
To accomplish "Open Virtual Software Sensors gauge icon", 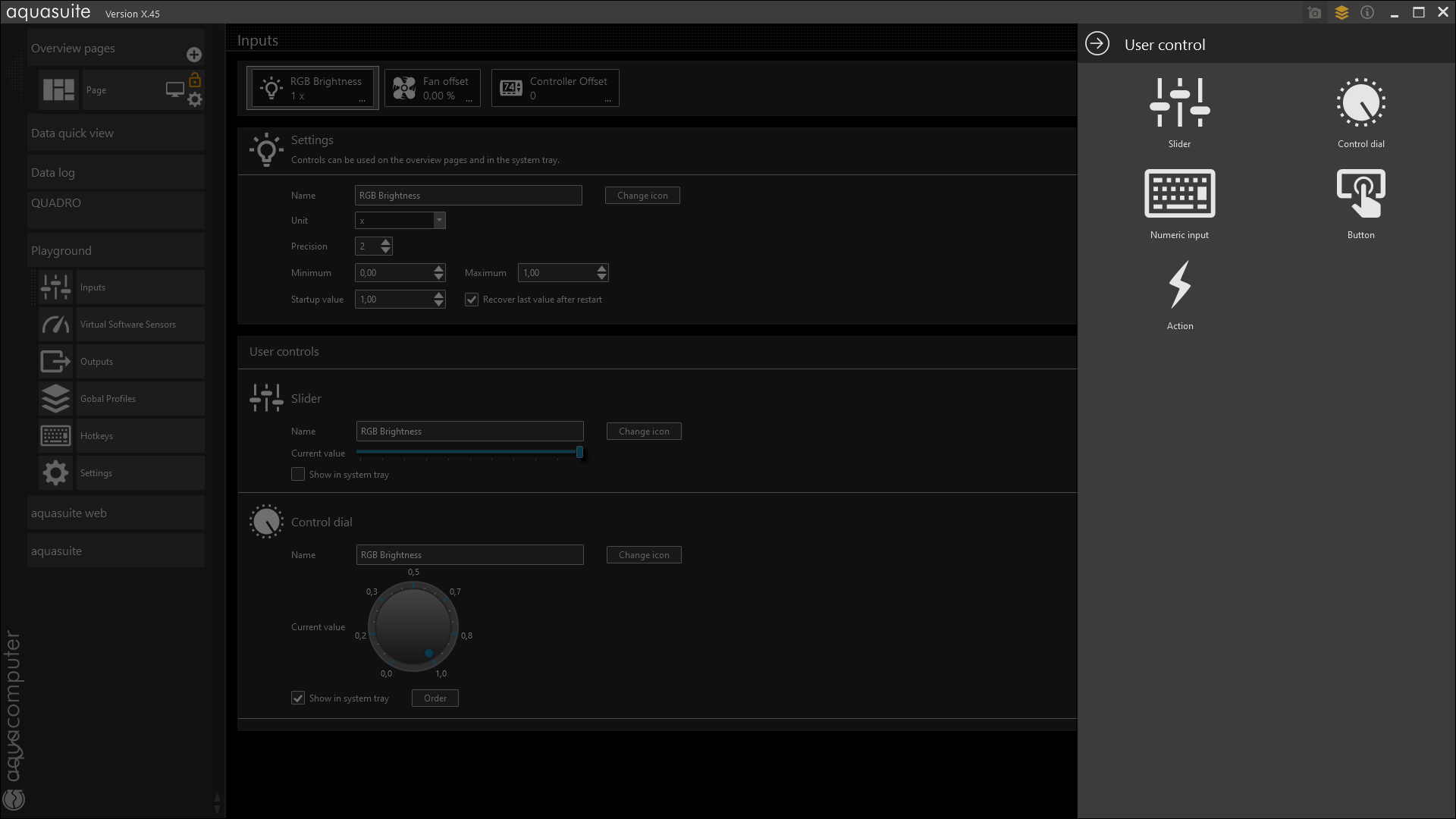I will 55,325.
